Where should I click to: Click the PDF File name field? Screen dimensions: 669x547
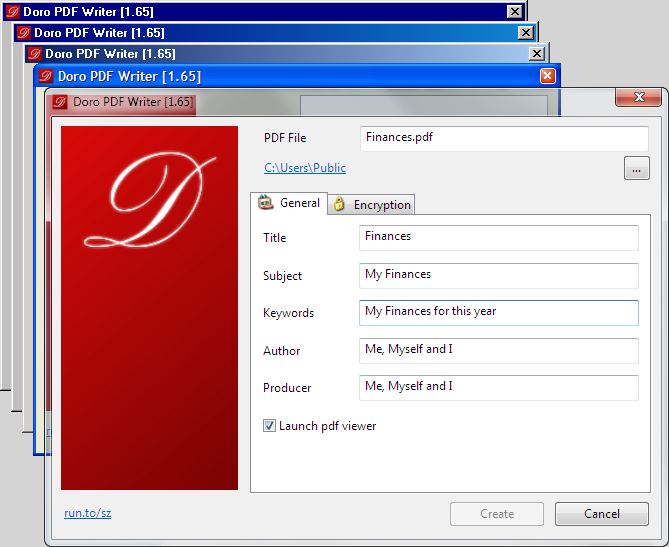click(504, 138)
